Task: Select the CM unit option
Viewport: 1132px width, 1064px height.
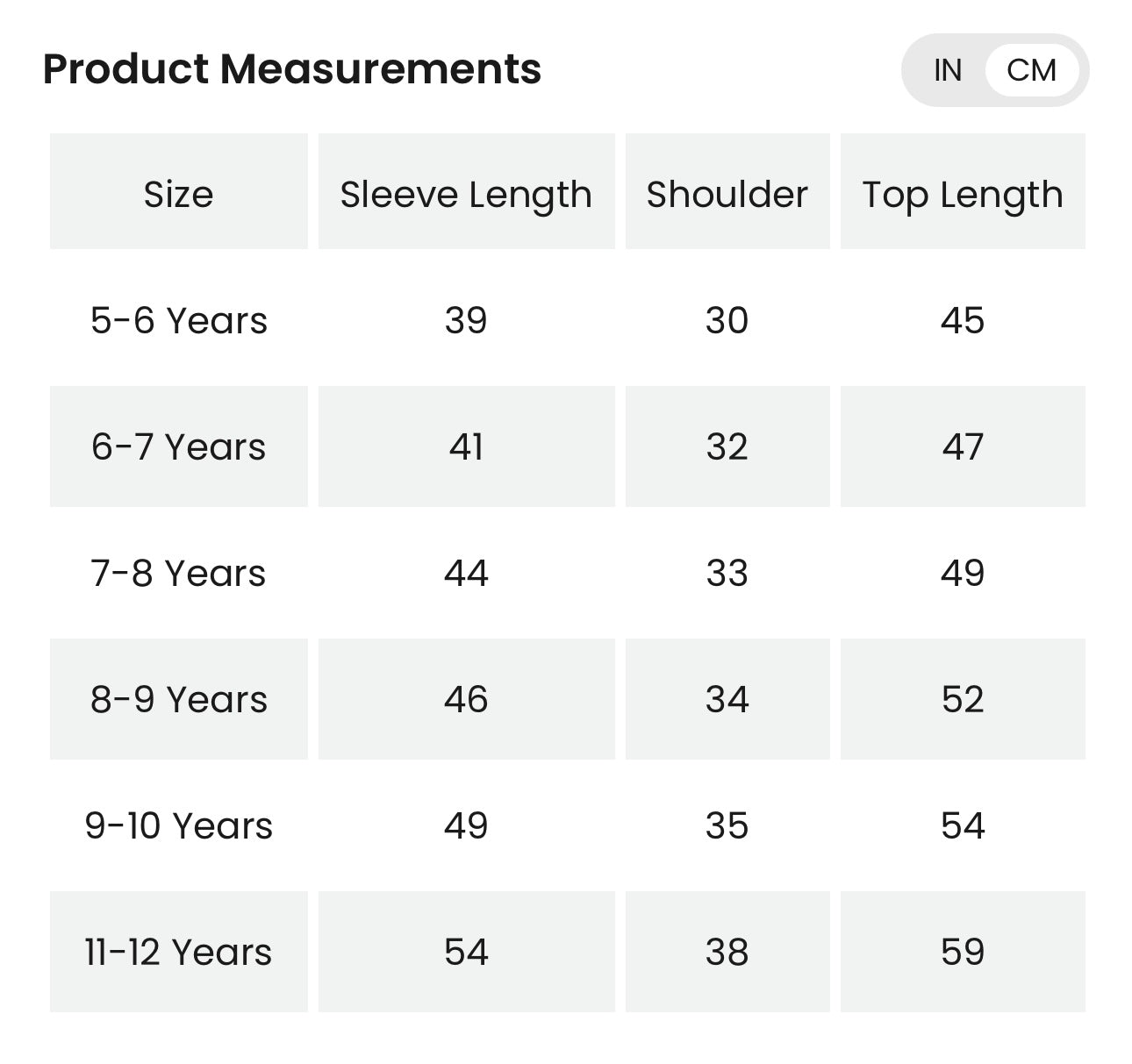Action: click(x=1031, y=70)
